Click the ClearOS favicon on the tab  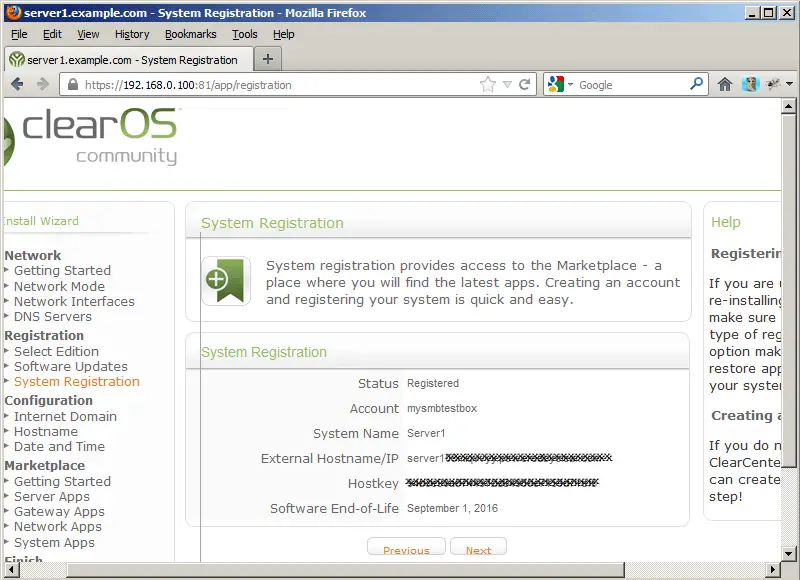click(x=17, y=60)
